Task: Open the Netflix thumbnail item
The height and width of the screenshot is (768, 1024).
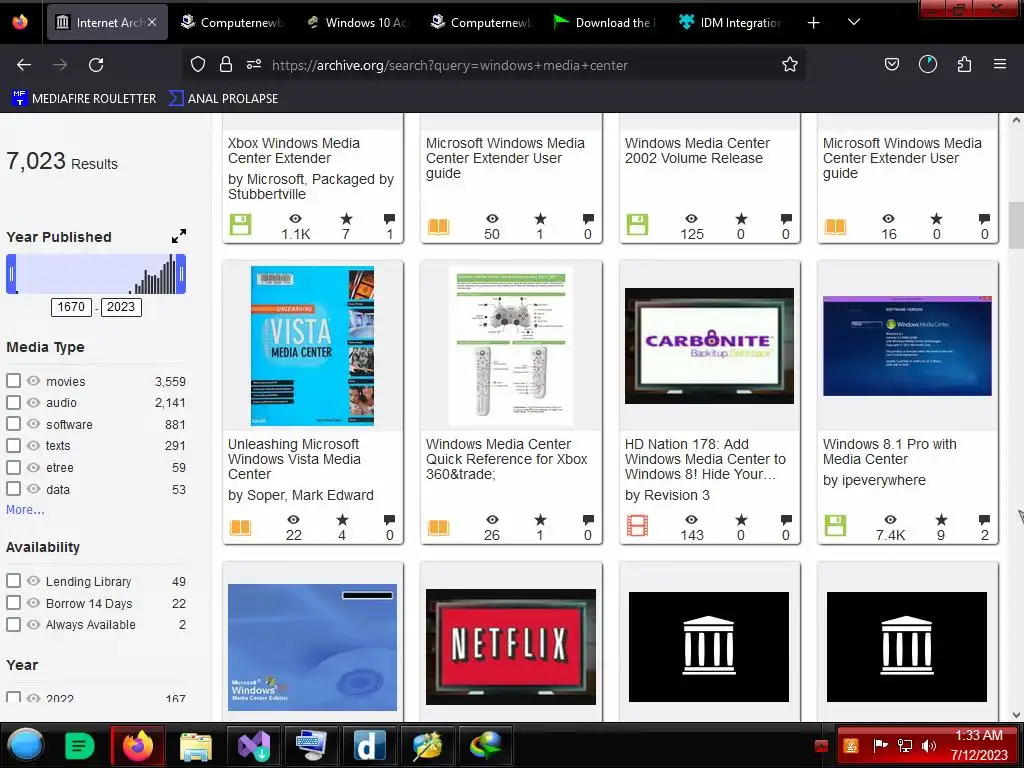Action: [511, 647]
